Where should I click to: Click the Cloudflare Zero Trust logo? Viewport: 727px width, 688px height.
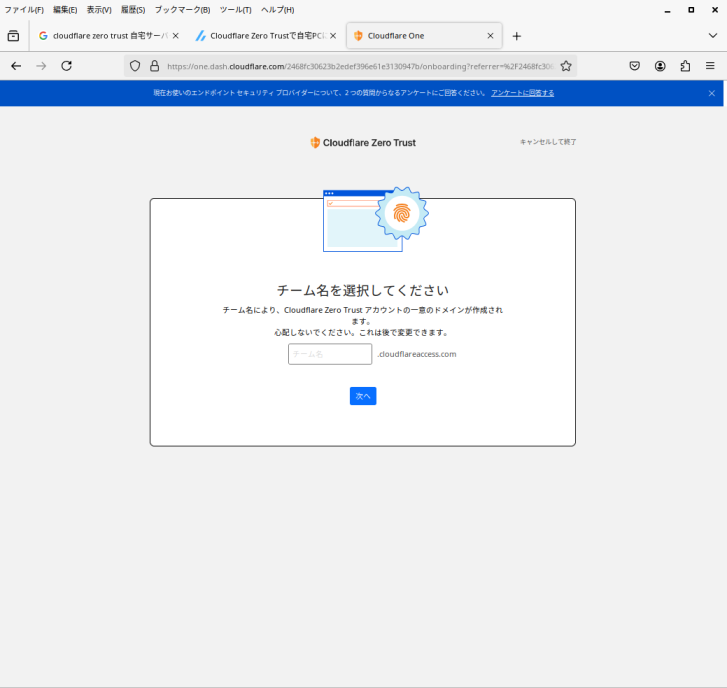[x=363, y=143]
